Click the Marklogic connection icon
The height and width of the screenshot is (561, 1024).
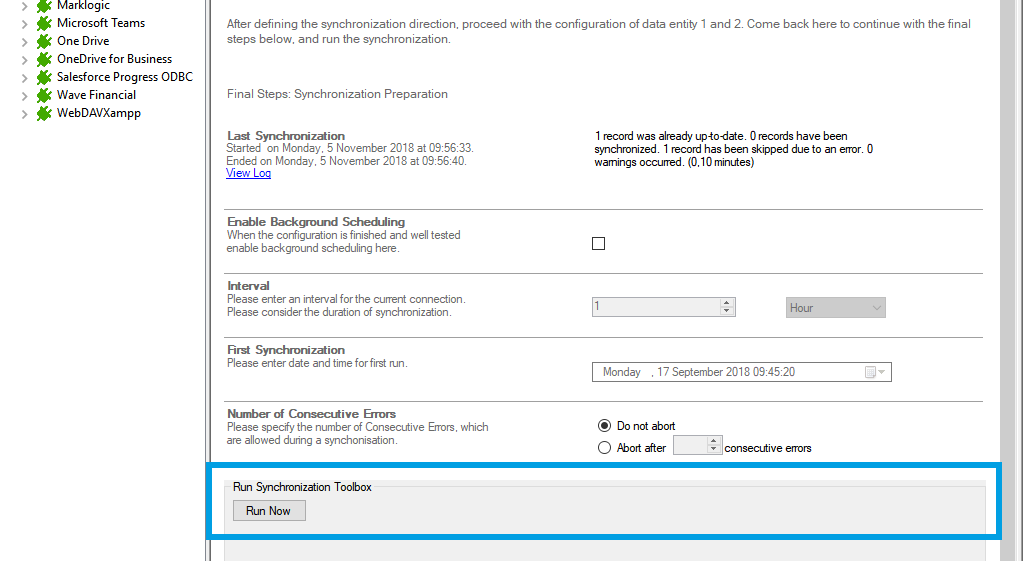coord(44,6)
